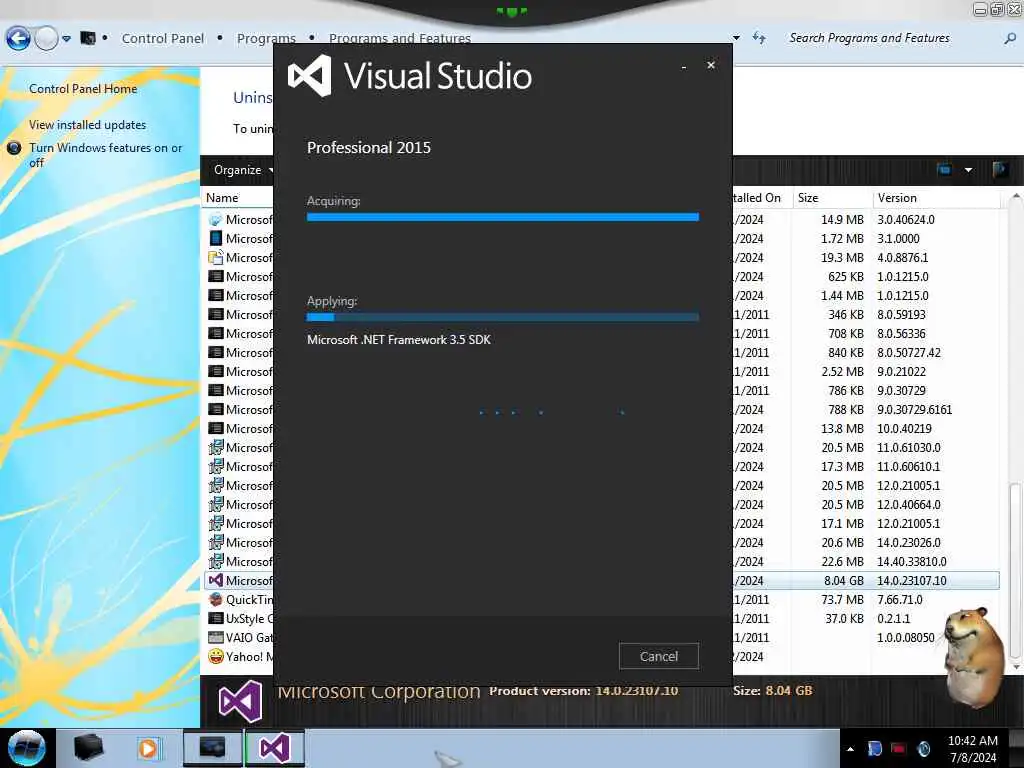
Task: Select the program with version 4.0.8876.1
Action: [x=601, y=257]
